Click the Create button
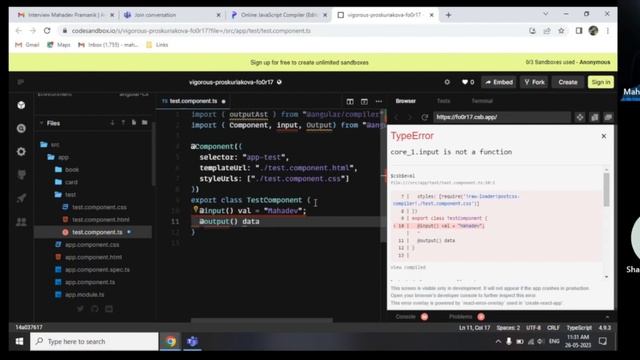 (x=568, y=82)
